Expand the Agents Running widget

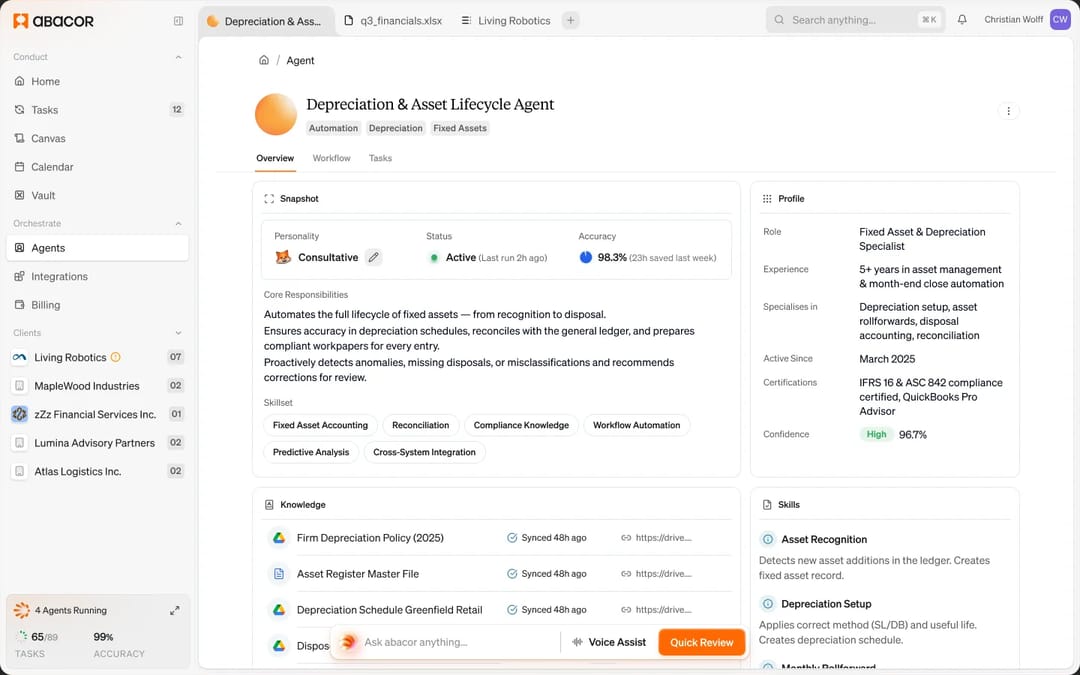175,610
